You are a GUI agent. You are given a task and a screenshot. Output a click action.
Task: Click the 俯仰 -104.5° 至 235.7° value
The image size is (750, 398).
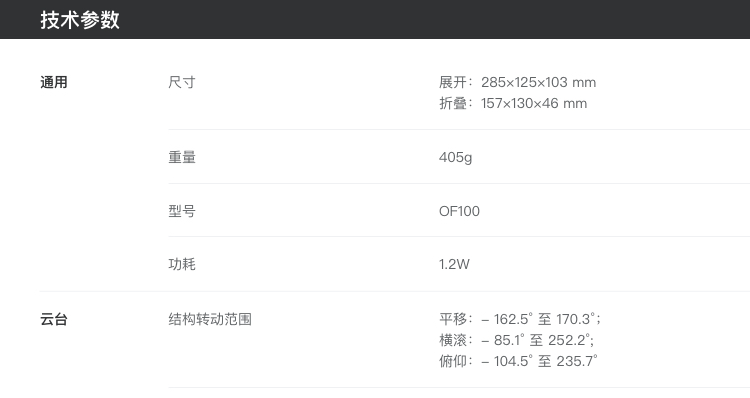coord(518,361)
